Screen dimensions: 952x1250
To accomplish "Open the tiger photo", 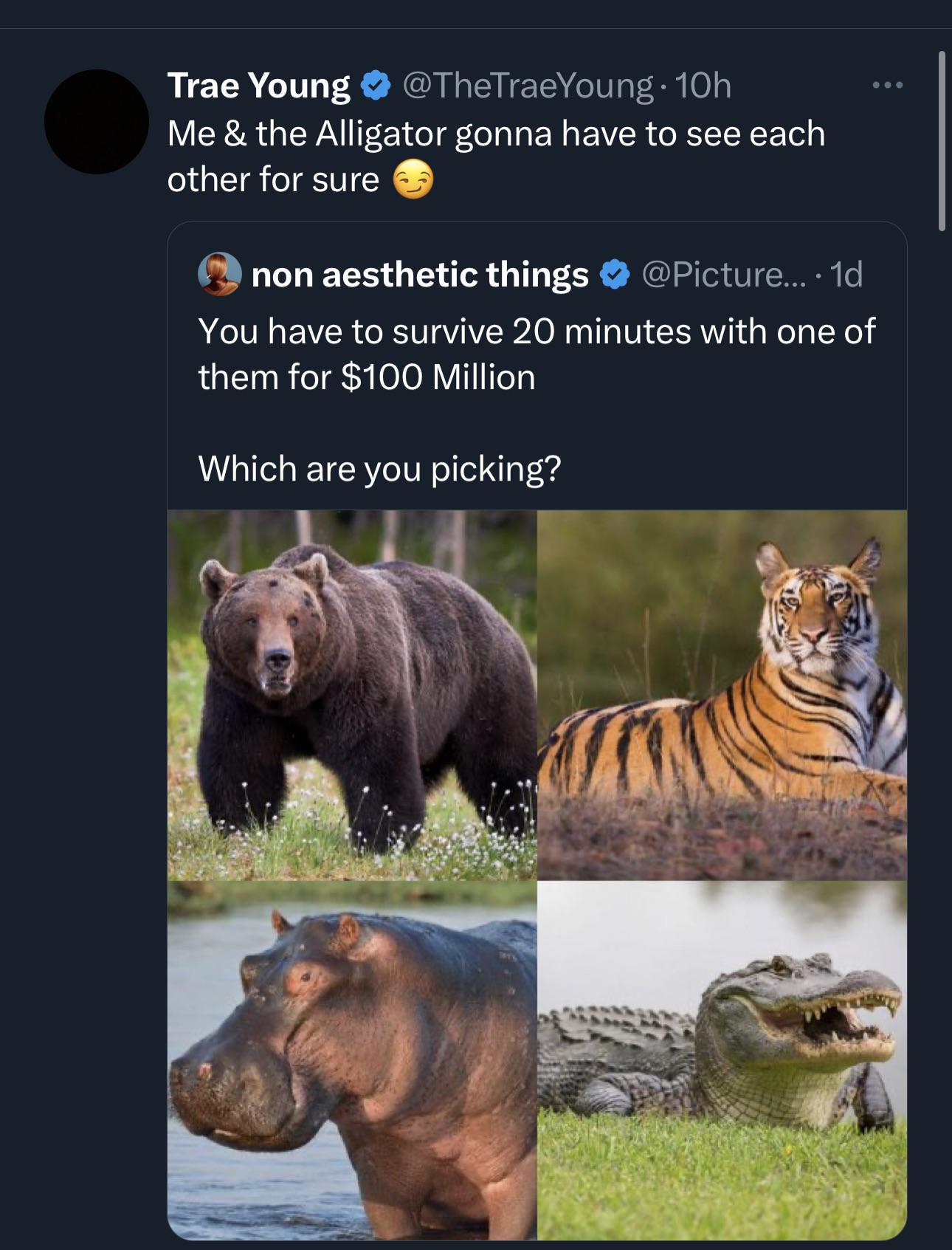I will point(722,695).
